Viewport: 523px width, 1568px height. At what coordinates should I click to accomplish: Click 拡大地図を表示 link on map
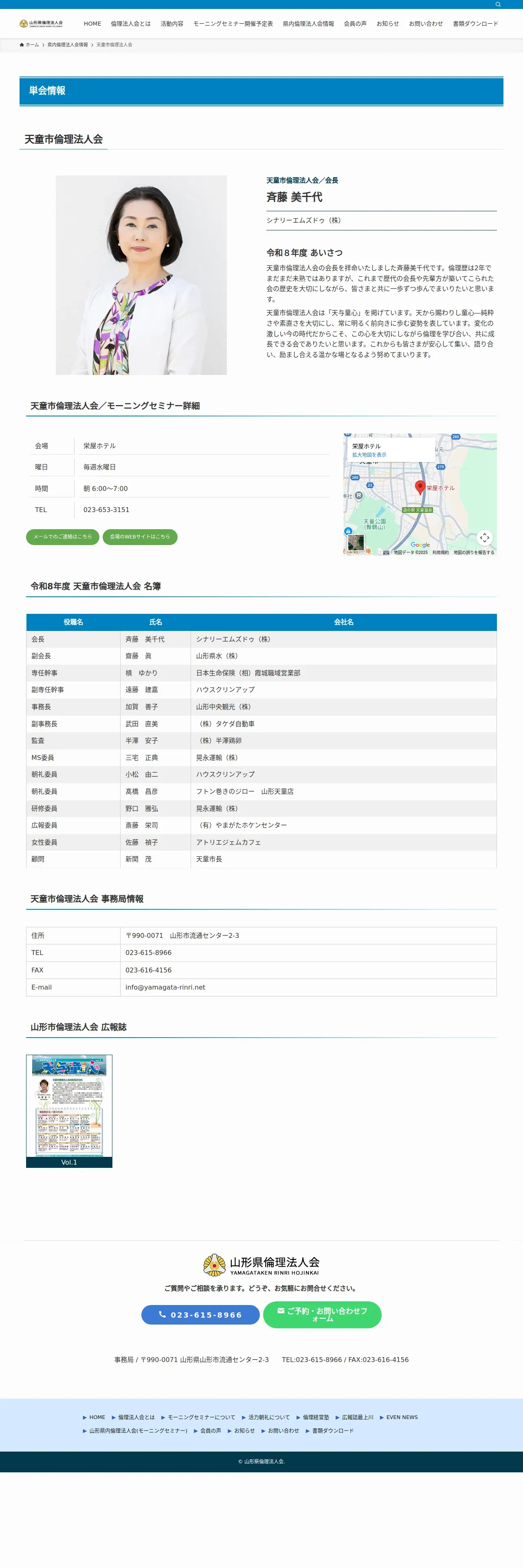tap(369, 455)
